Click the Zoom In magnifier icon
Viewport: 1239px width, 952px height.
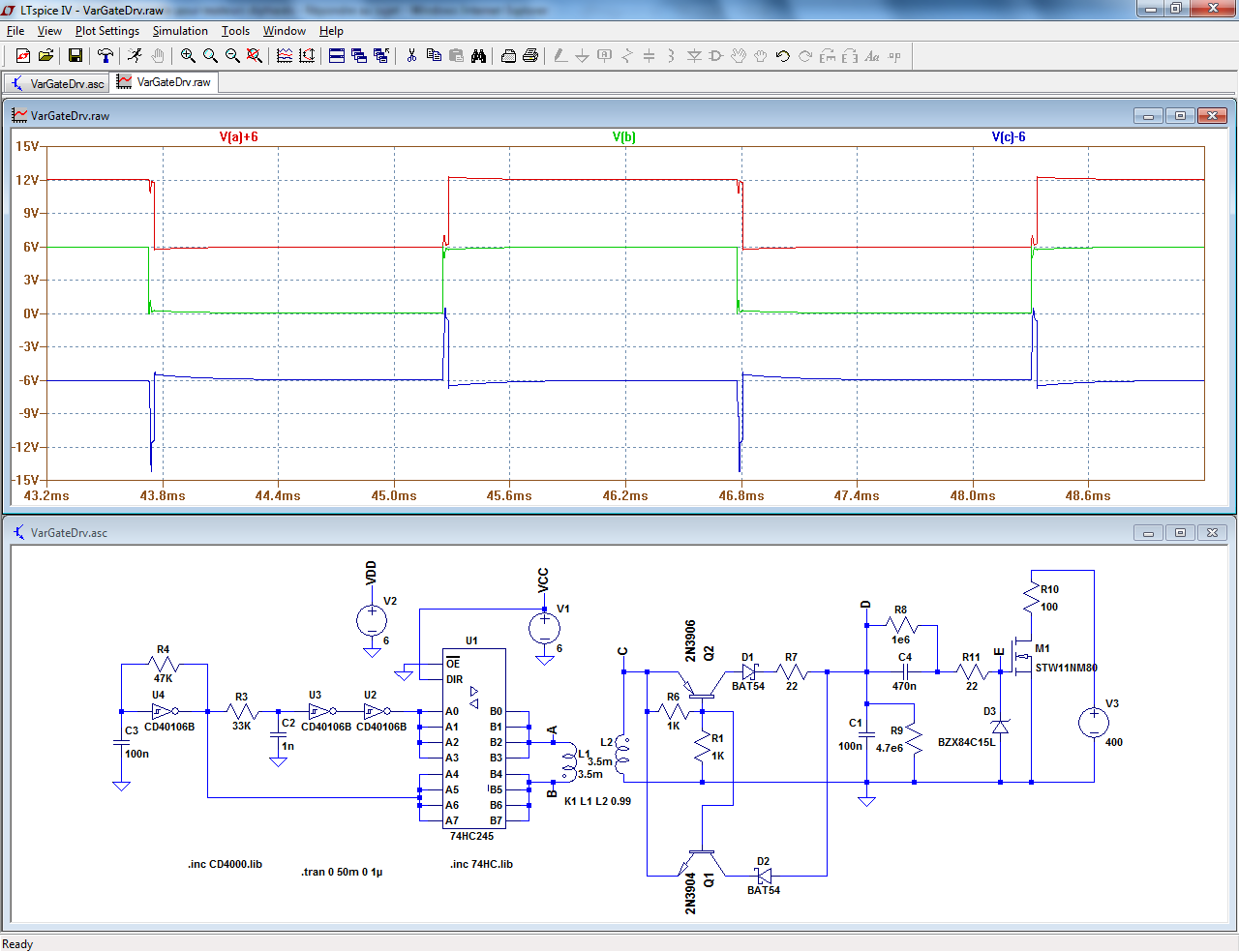click(188, 56)
